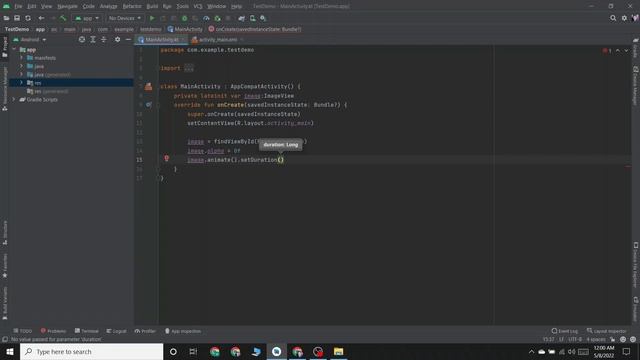Open IDE settings gear at top right
Screen dimensions: 640x360
(x=624, y=18)
